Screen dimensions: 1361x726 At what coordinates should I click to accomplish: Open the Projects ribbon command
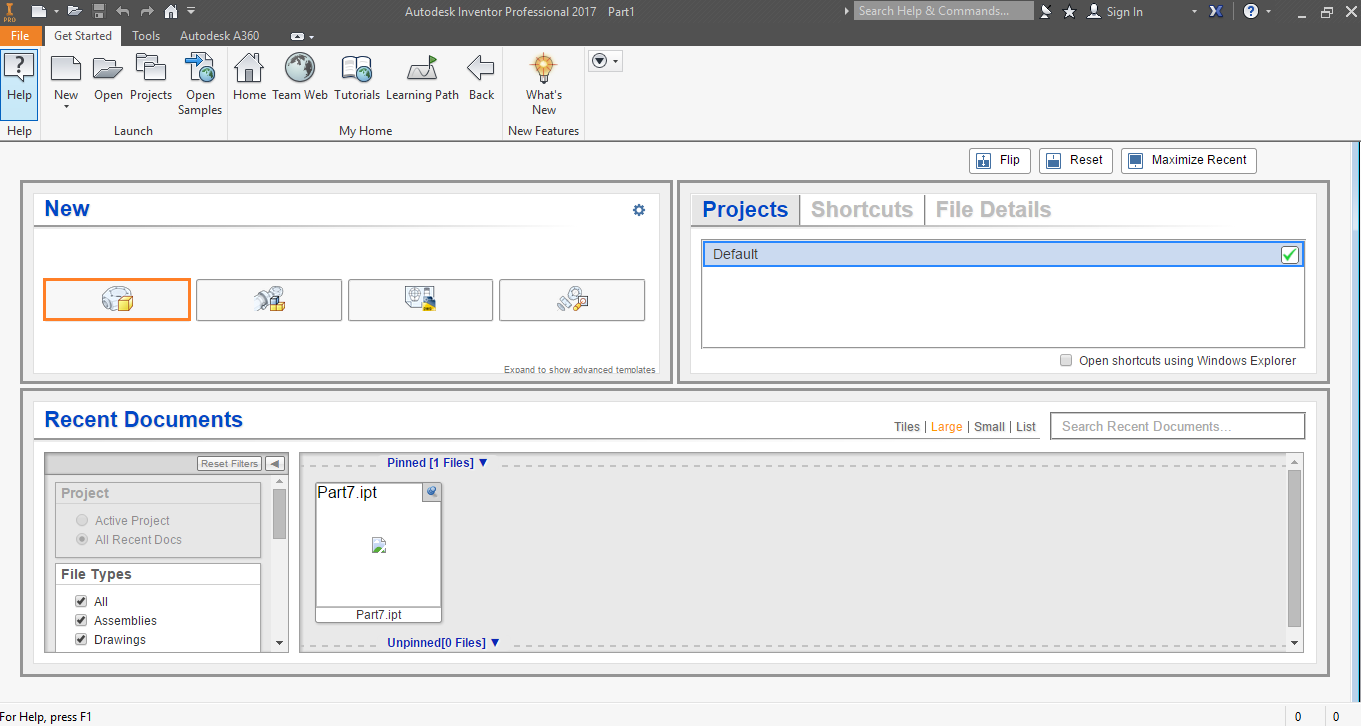click(x=151, y=78)
